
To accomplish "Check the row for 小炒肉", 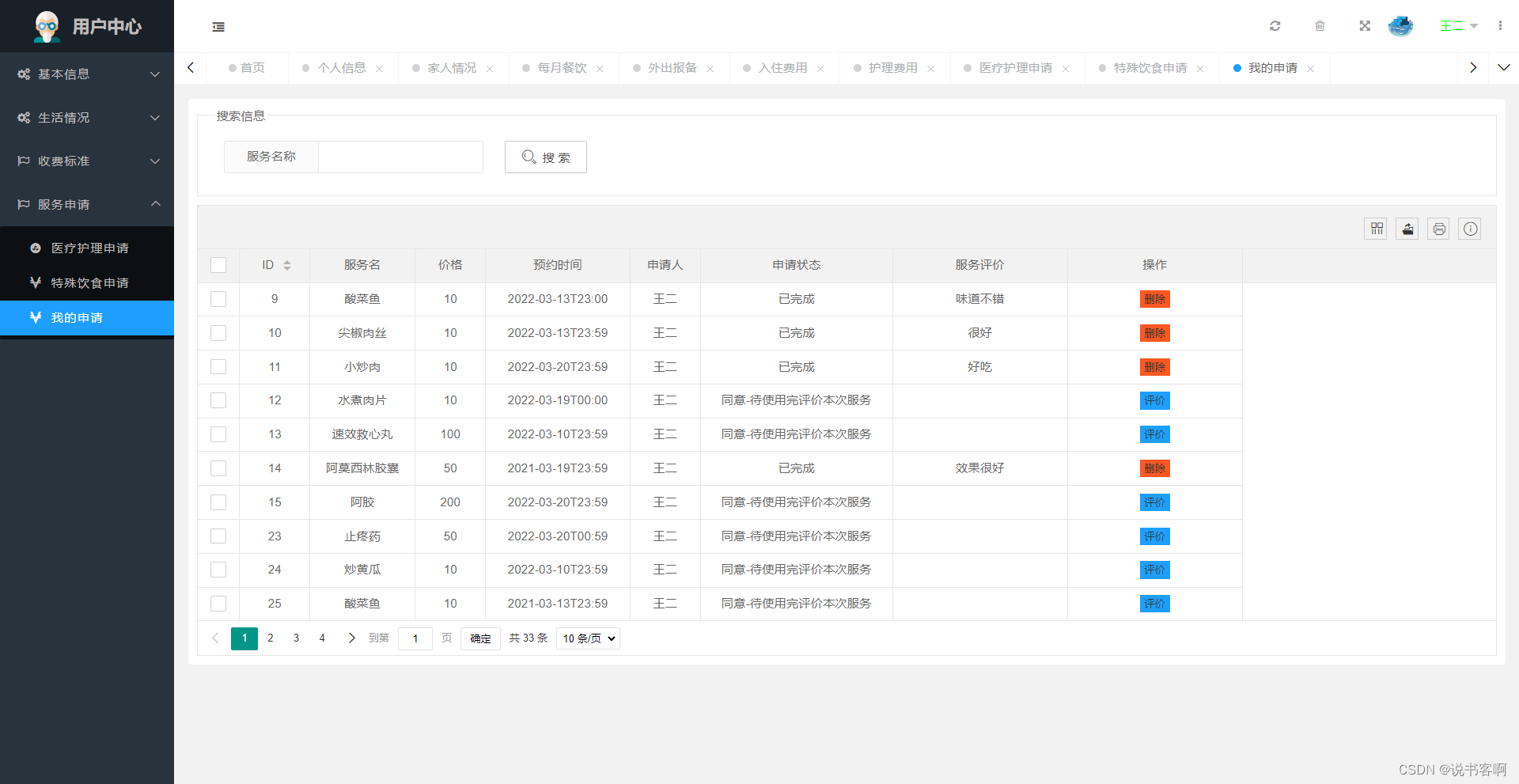I will (x=218, y=367).
